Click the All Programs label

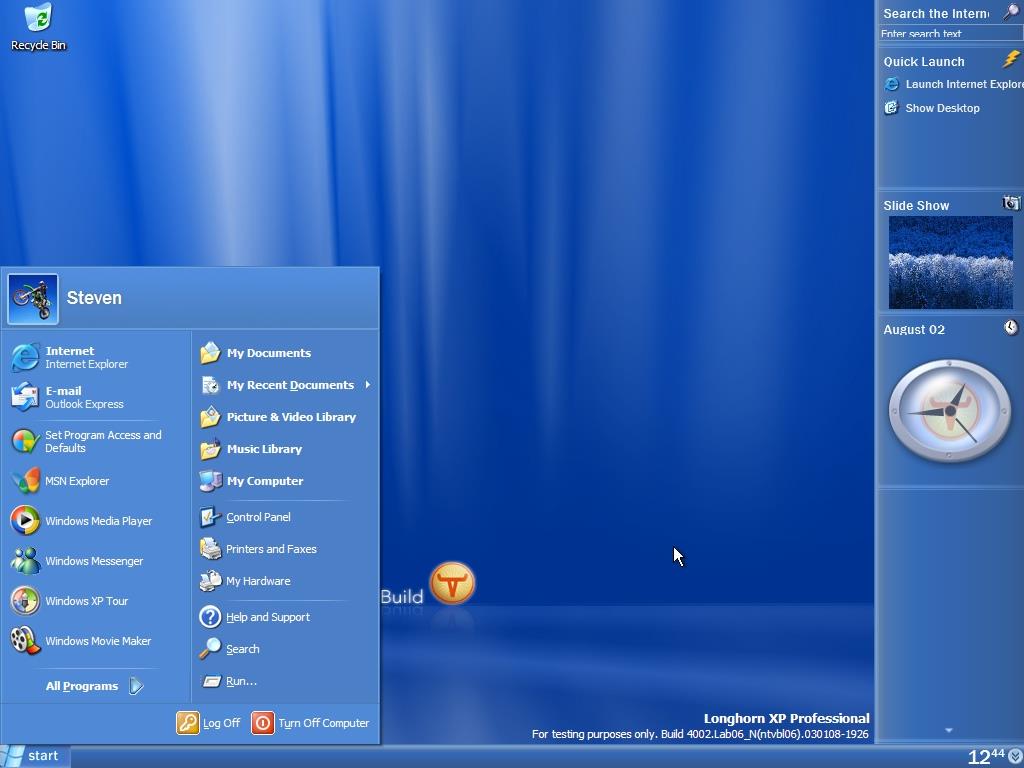click(82, 686)
